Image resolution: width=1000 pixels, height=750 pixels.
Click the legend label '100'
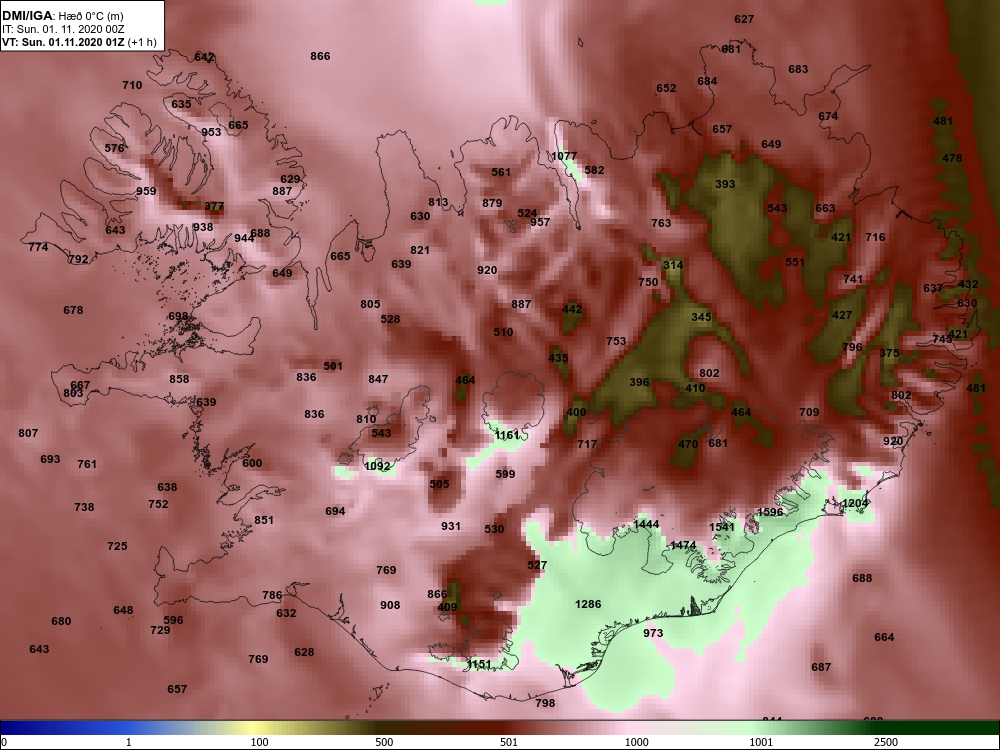click(x=259, y=742)
